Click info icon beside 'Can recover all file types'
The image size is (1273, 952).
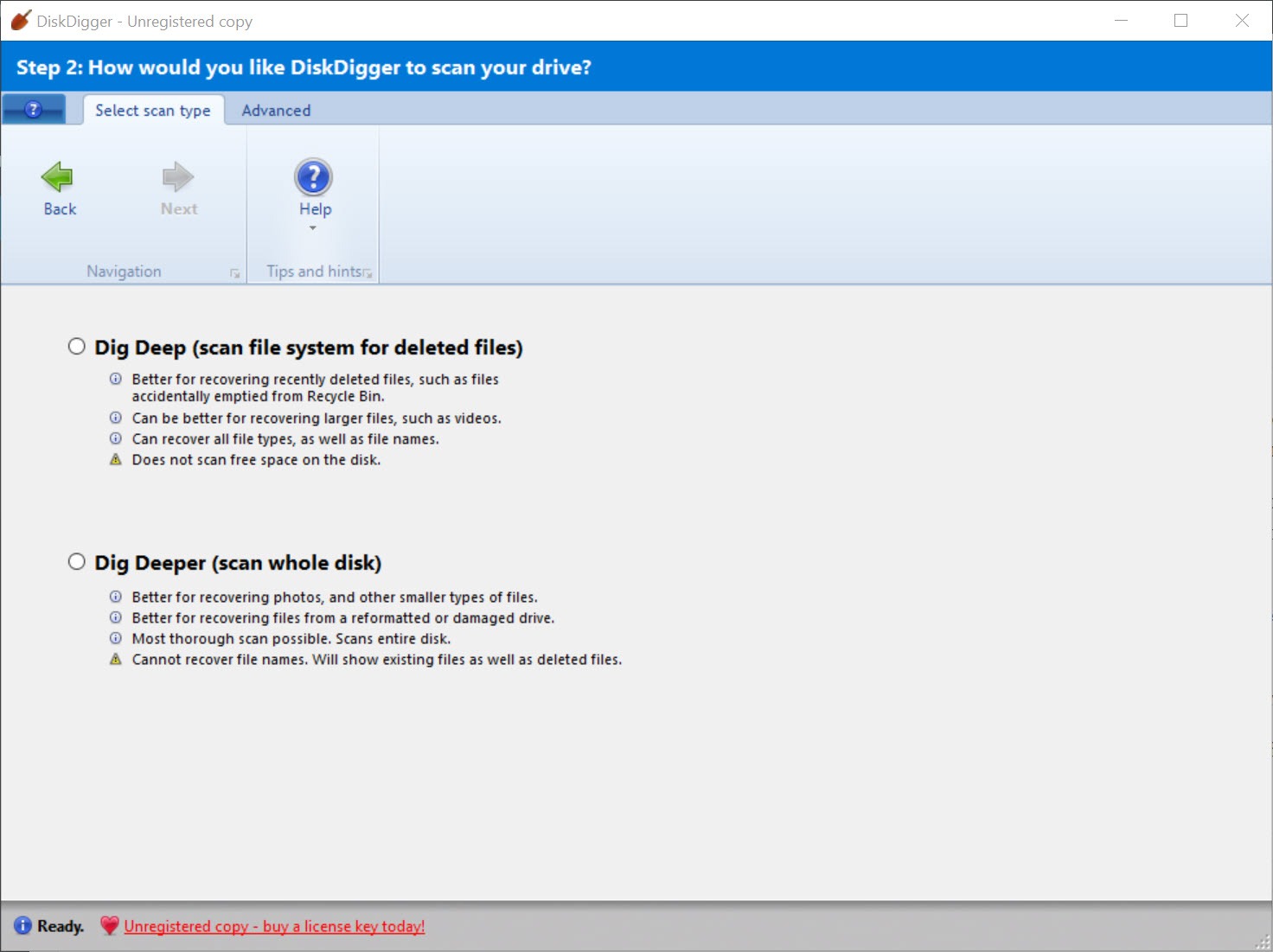[x=116, y=438]
